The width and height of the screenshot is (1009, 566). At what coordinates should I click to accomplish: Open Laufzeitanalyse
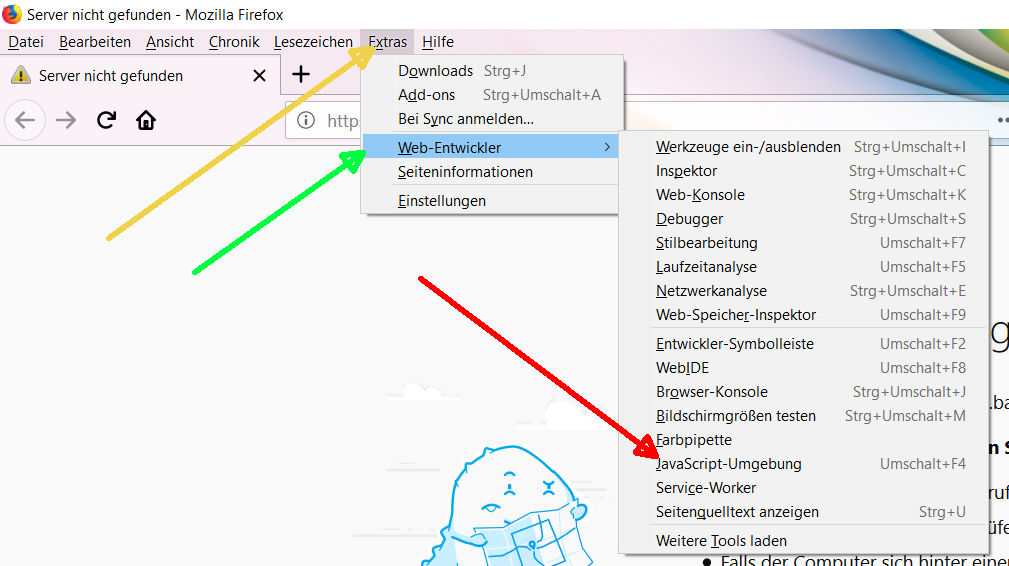tap(804, 267)
